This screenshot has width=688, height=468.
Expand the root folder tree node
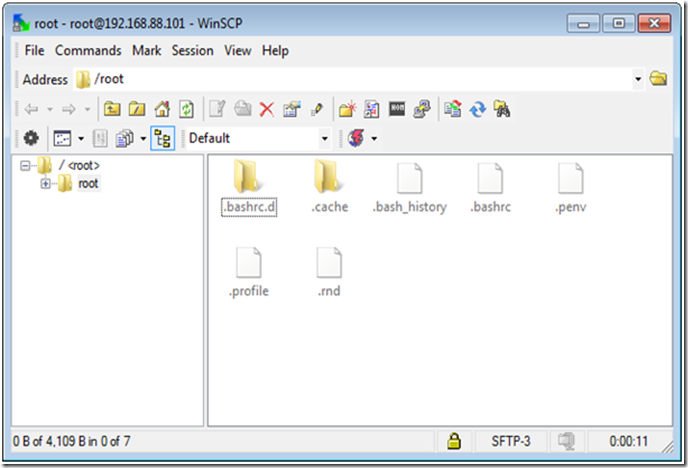click(45, 183)
